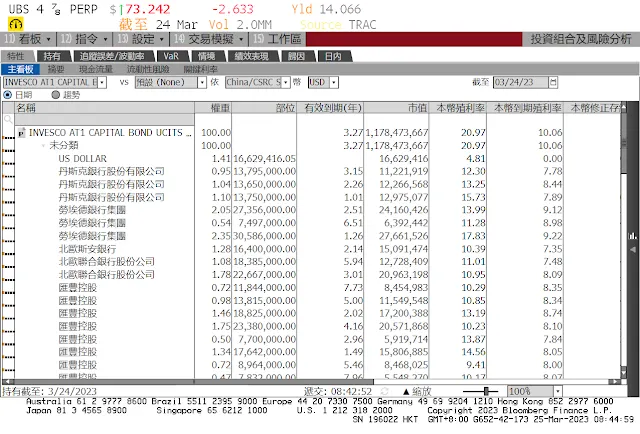Click the name filter field under 名稱
This screenshot has width=640, height=434.
pyautogui.click(x=104, y=120)
